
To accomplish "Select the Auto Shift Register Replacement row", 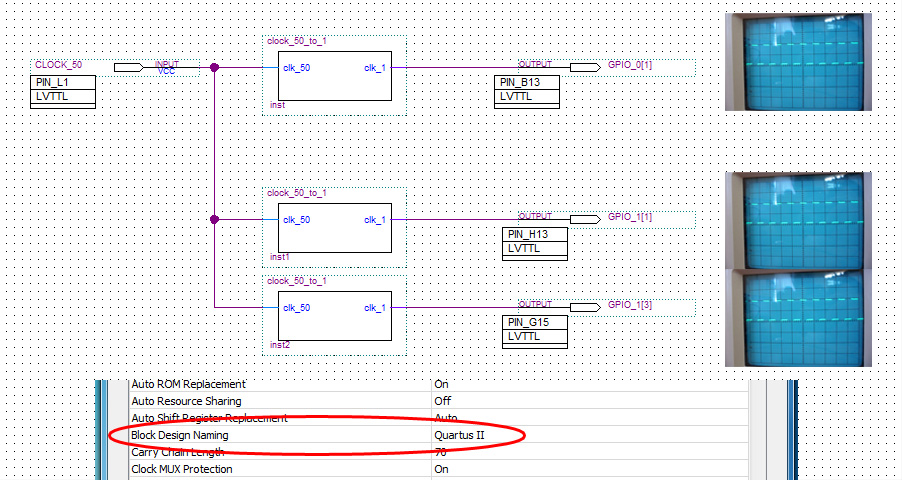I will click(438, 418).
